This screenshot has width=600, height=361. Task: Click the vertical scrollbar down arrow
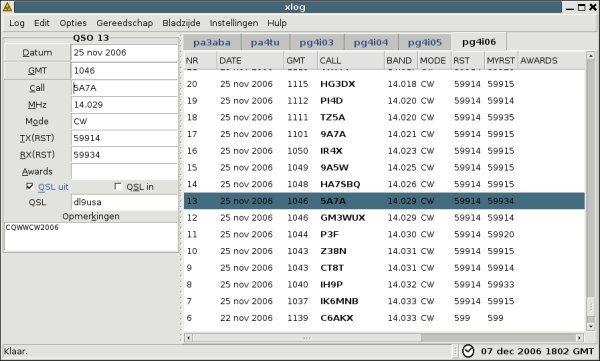[591, 327]
